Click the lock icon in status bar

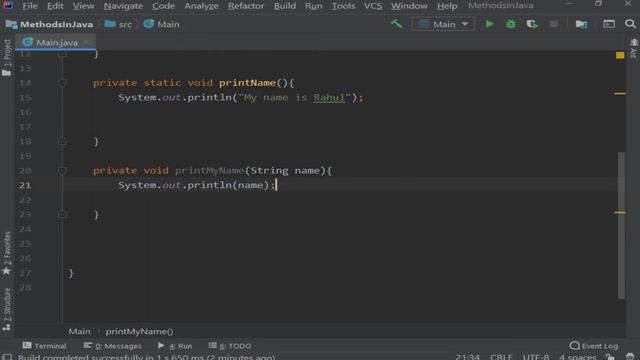(611, 357)
